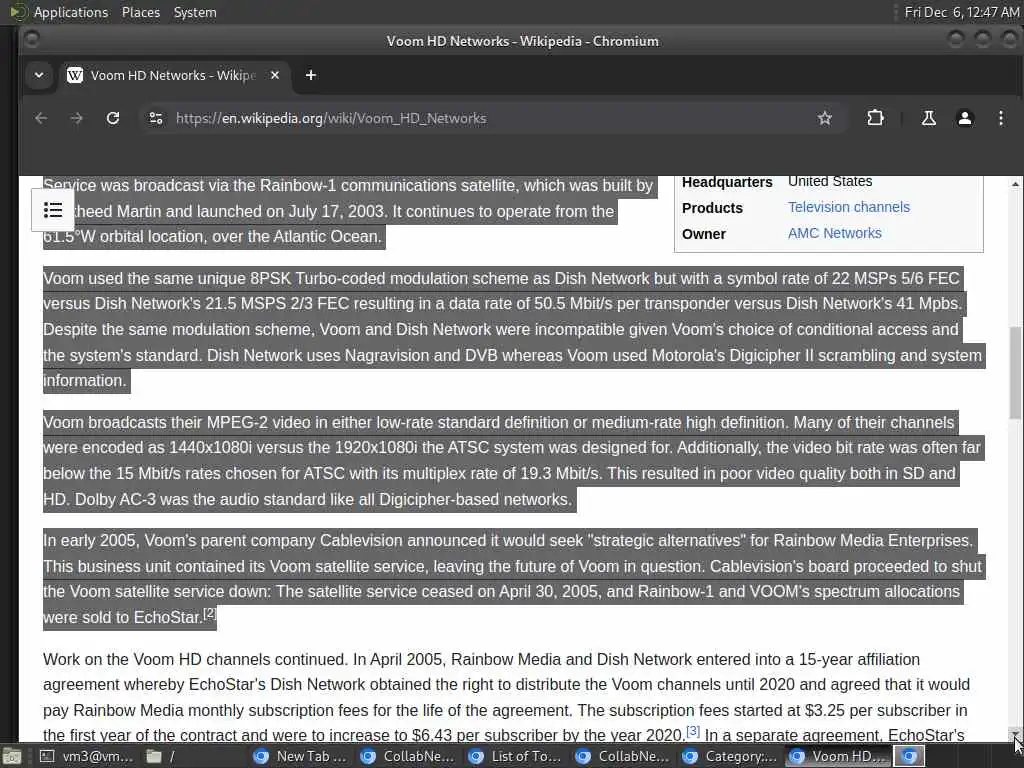Viewport: 1024px width, 768px height.
Task: Go forward to the next page
Action: pos(76,118)
